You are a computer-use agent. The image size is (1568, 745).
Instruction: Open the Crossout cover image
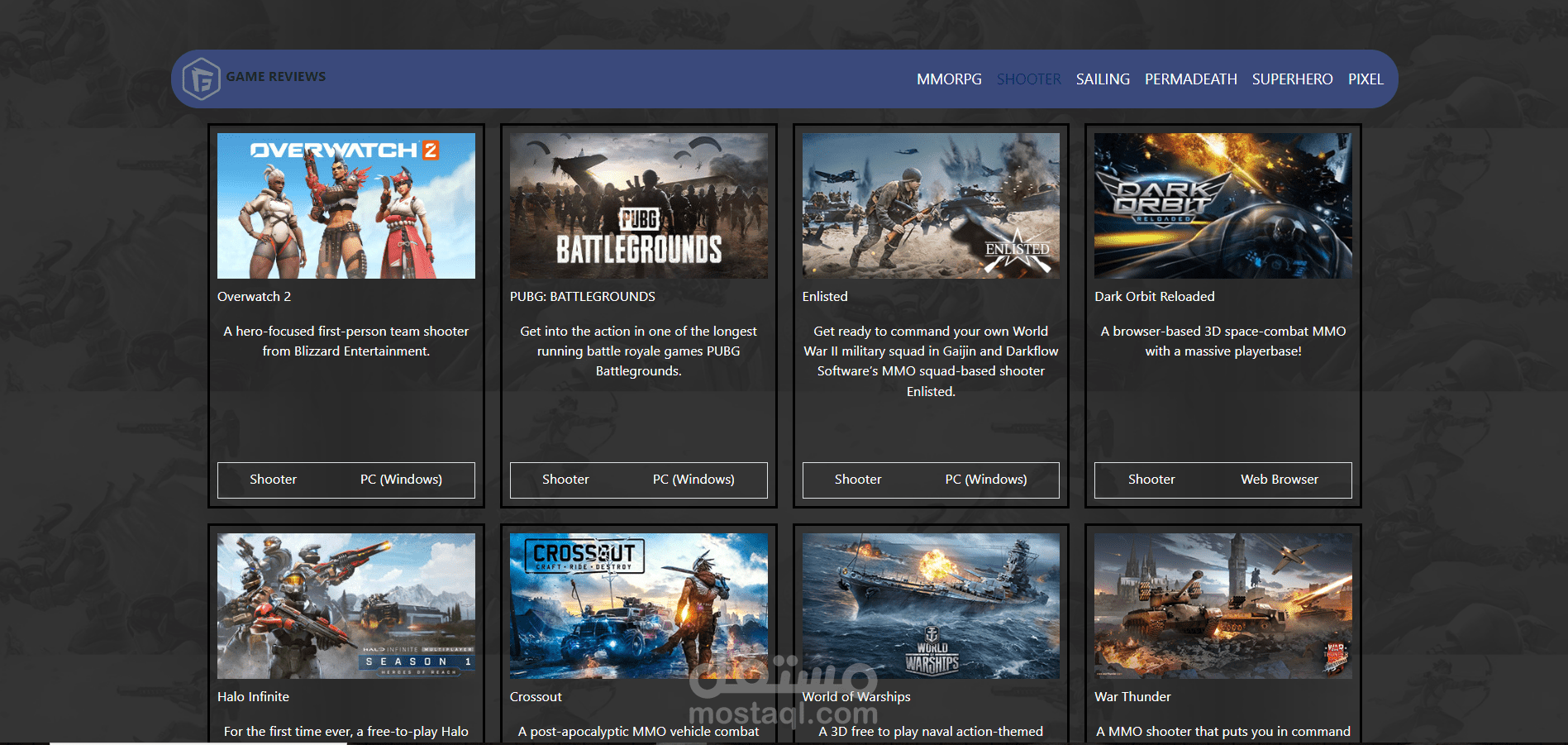[639, 606]
